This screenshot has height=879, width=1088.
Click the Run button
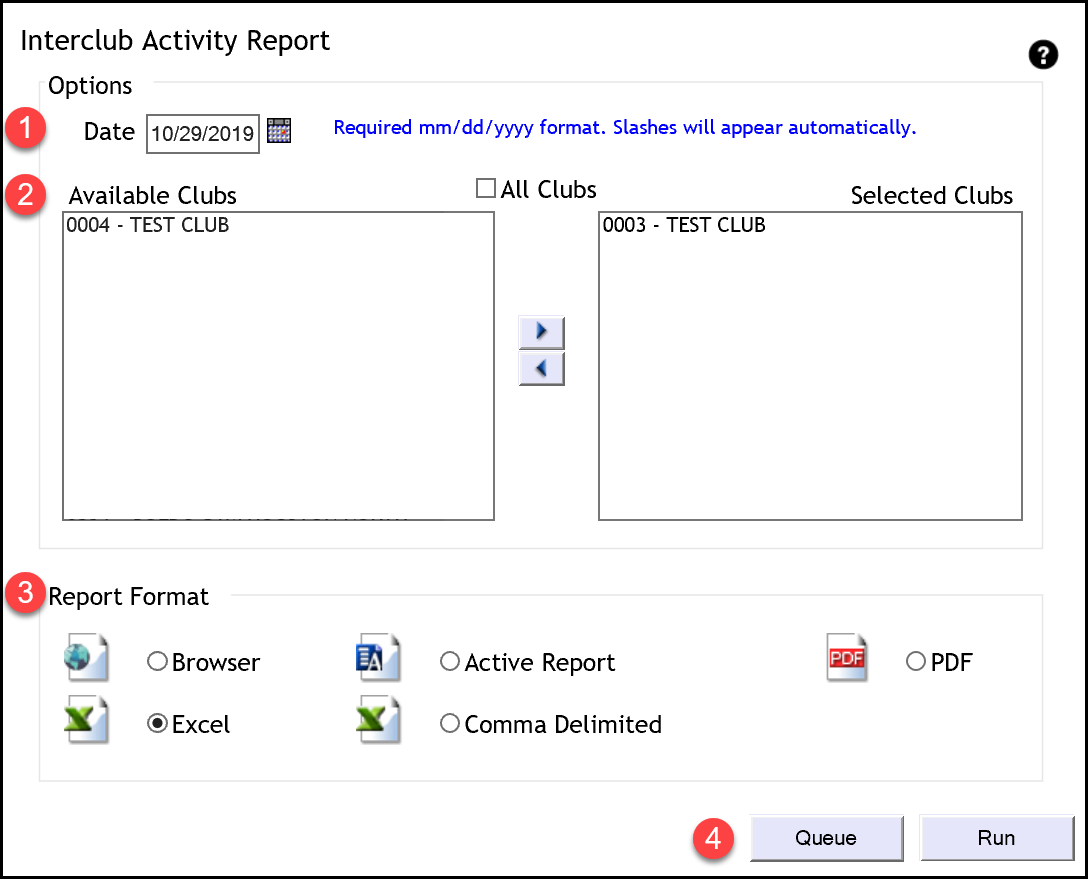click(996, 838)
